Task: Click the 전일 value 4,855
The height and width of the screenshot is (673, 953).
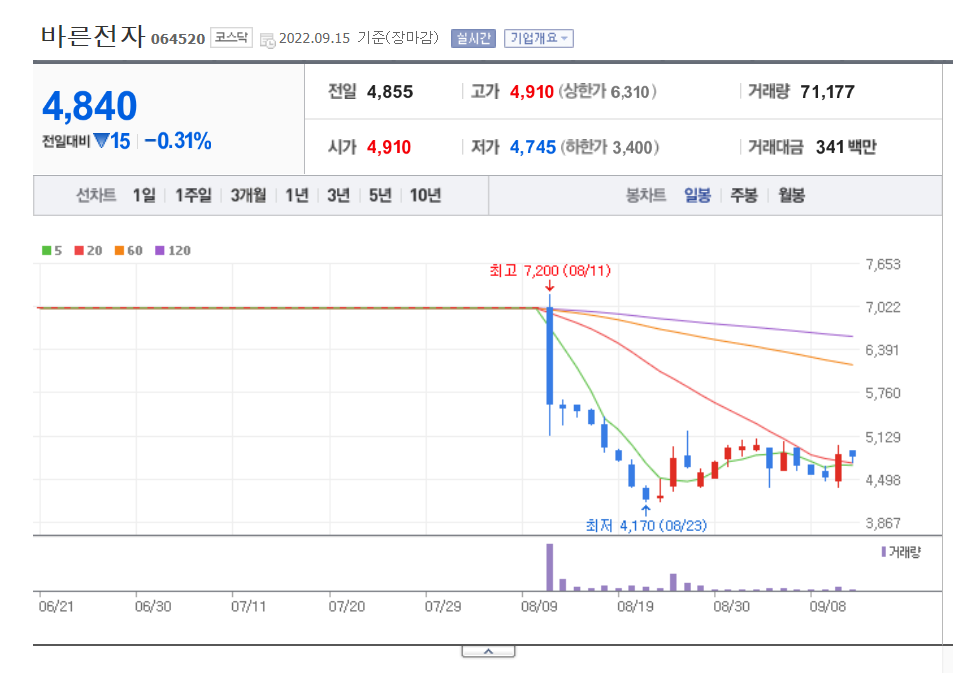Action: [390, 92]
